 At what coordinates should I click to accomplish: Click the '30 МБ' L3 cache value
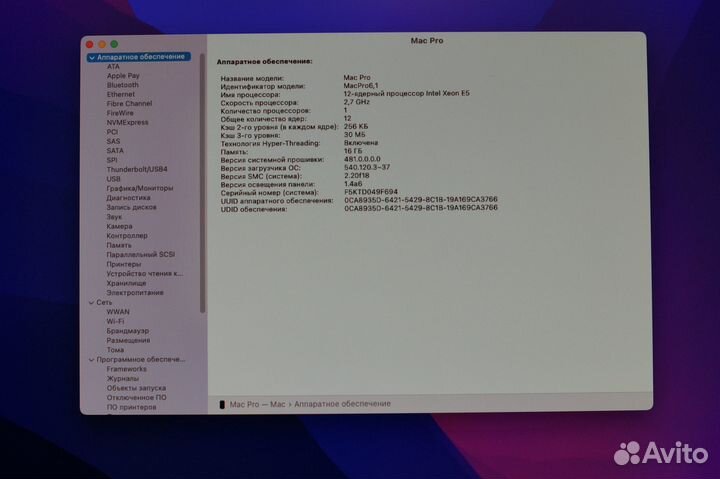coord(354,135)
